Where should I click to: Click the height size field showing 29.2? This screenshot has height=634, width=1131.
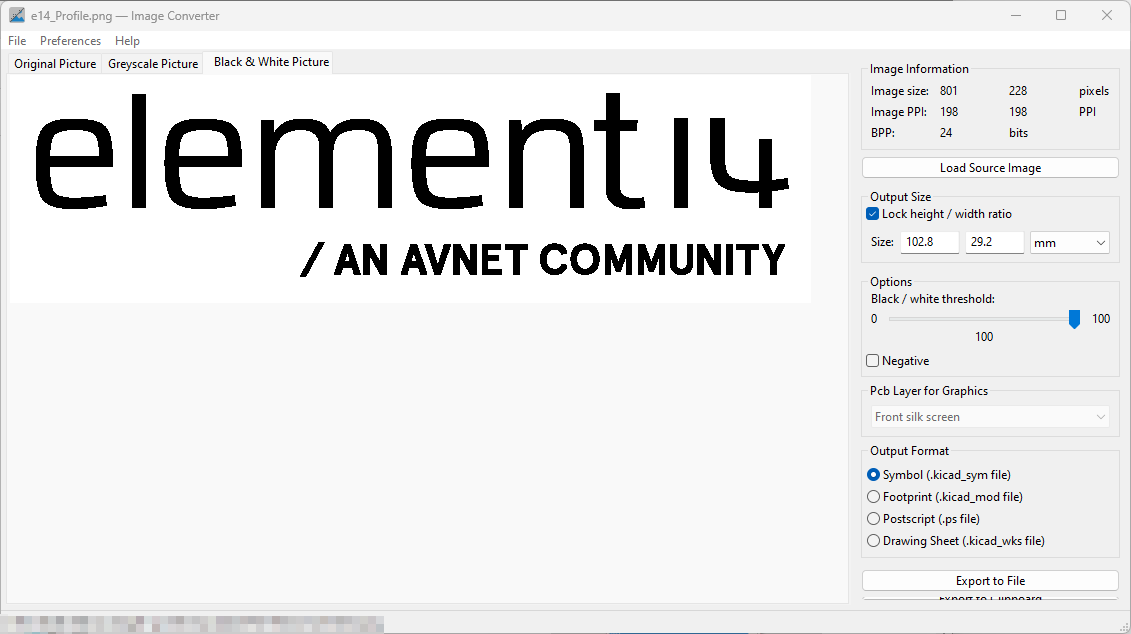pyautogui.click(x=995, y=242)
